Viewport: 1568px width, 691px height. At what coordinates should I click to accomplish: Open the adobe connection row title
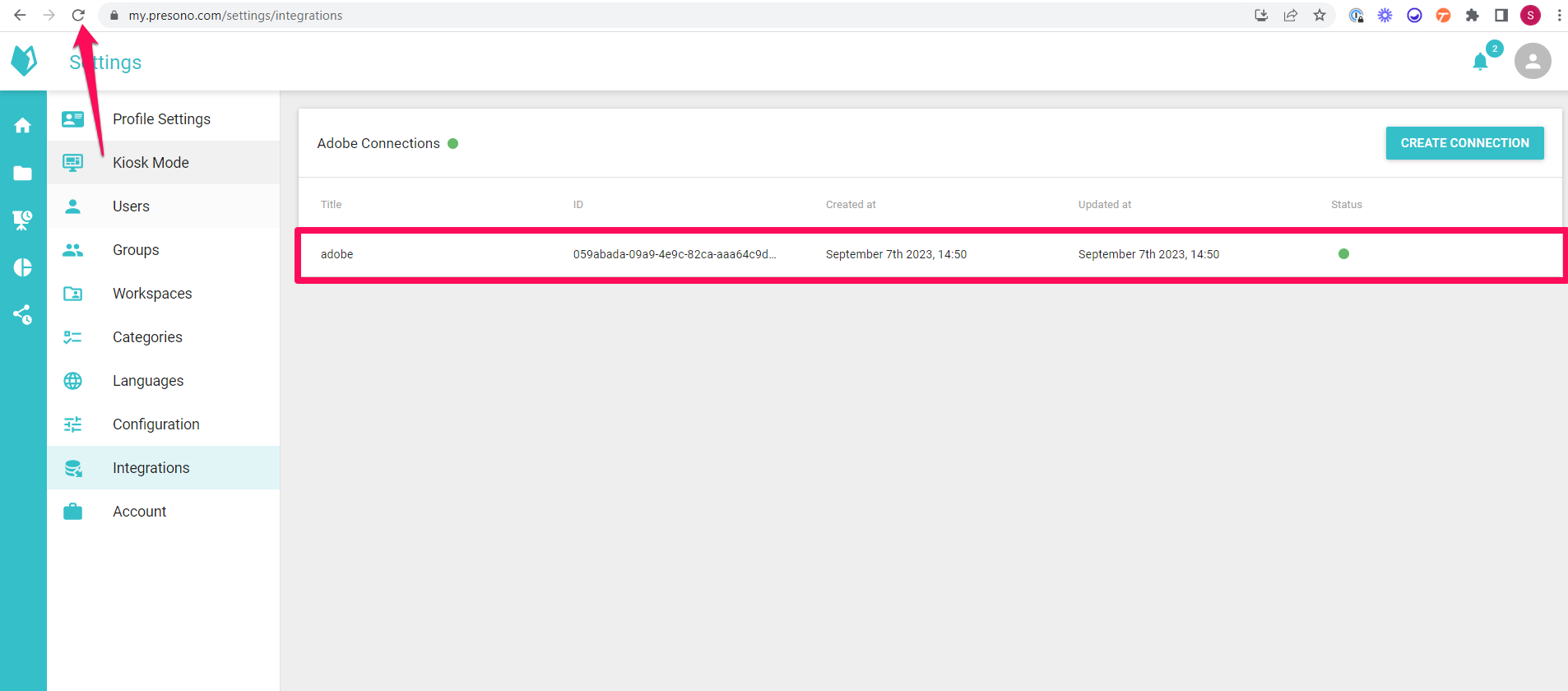(336, 254)
